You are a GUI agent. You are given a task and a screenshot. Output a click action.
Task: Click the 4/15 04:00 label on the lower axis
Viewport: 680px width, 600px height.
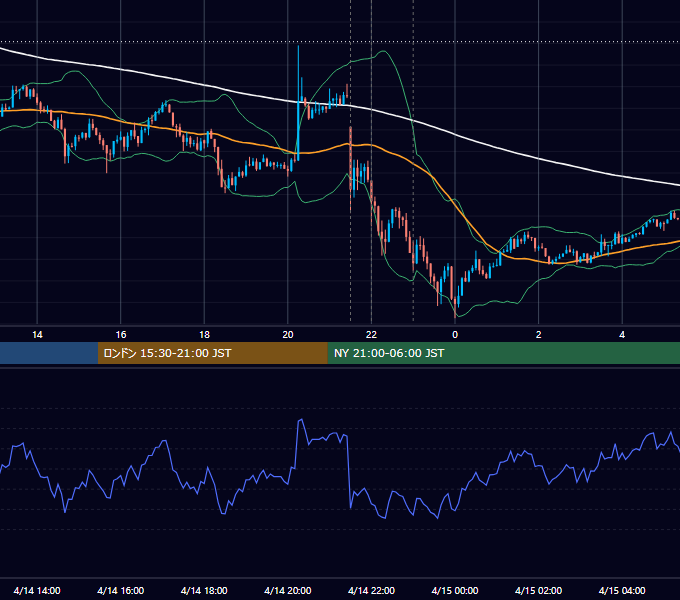click(x=622, y=590)
